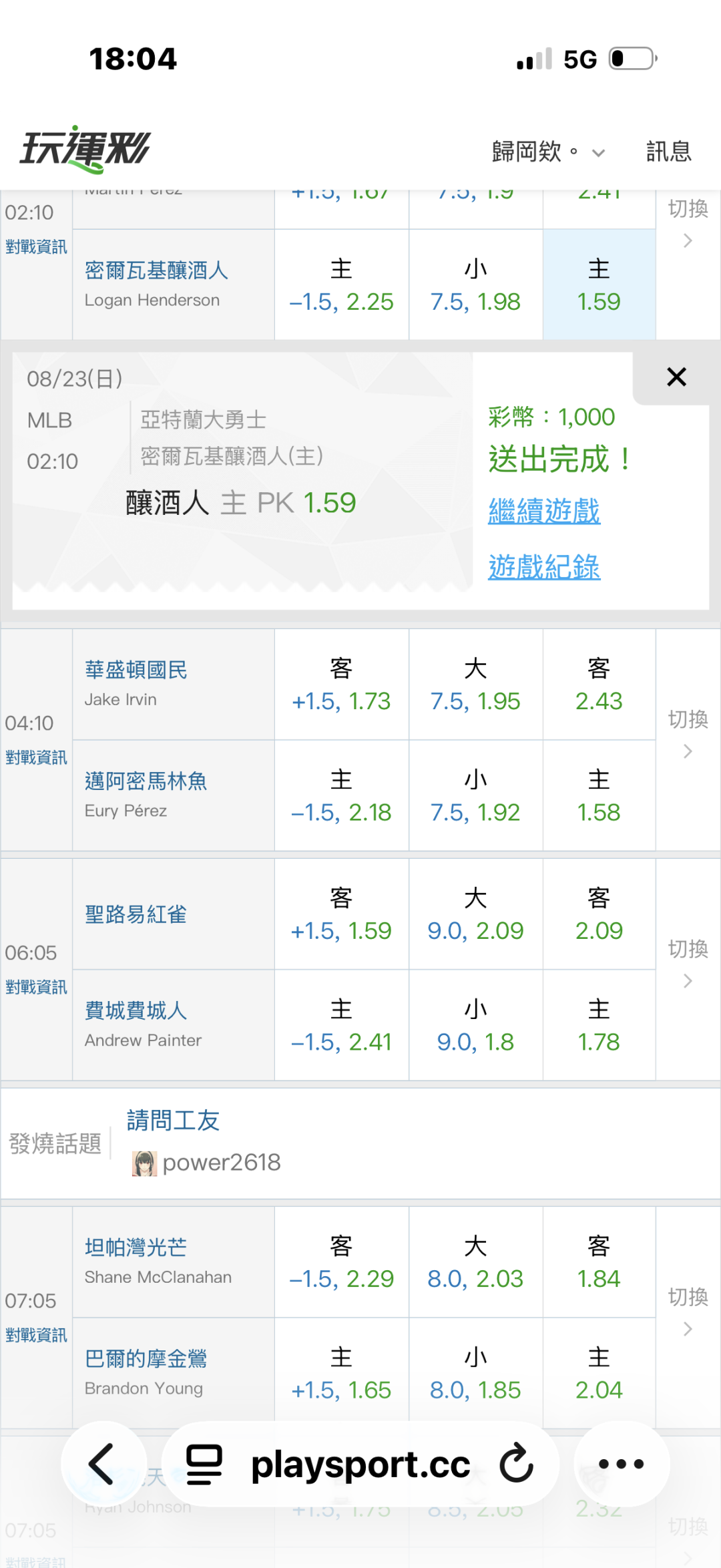This screenshot has height=1568, width=721.
Task: Select Cardinals away +1.5, 1.59 spread
Action: 341,914
